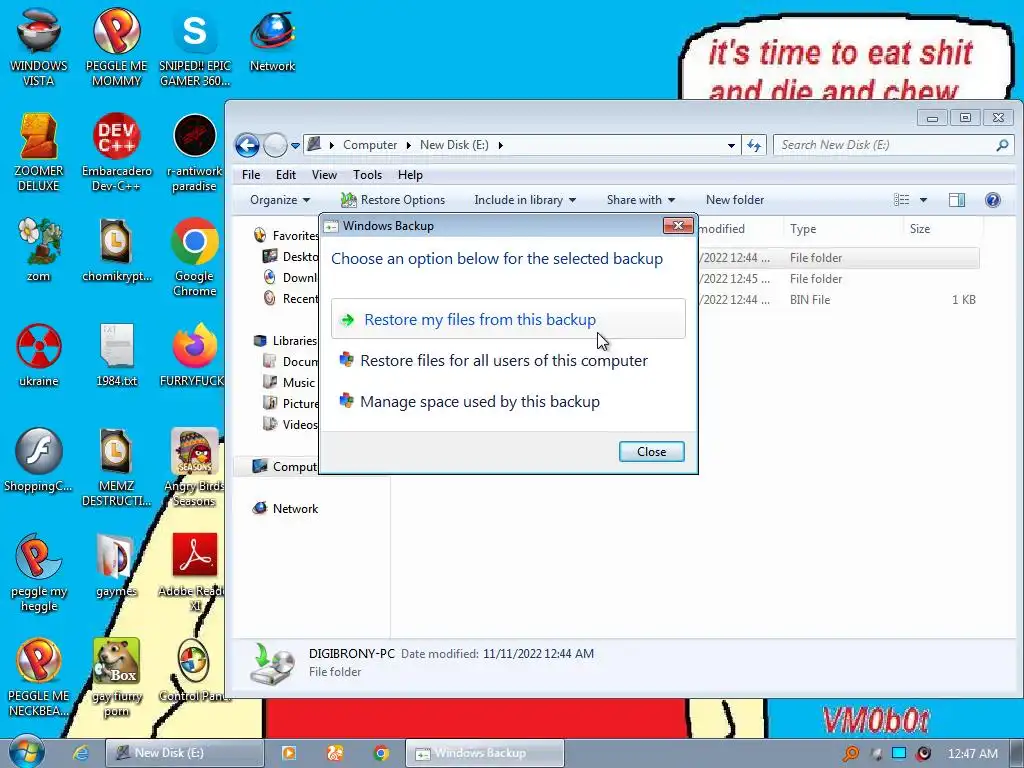1024x768 pixels.
Task: Select Favorites in the navigation pane
Action: [x=287, y=236]
